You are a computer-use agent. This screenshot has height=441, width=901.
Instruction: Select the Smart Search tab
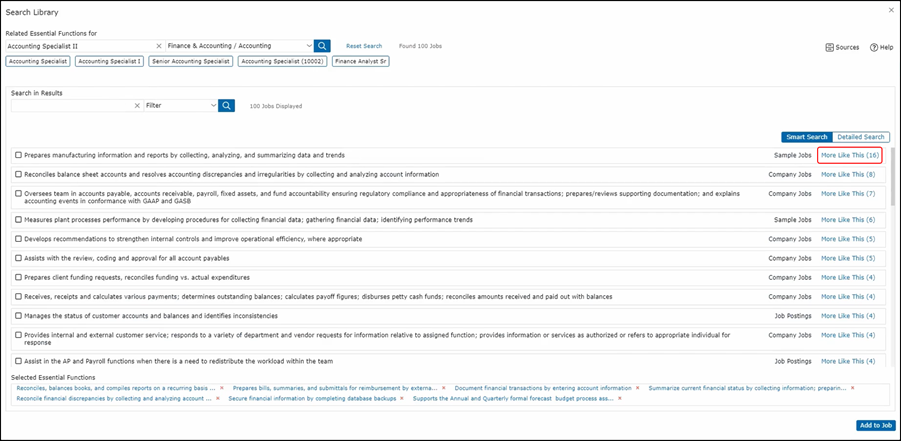click(807, 137)
